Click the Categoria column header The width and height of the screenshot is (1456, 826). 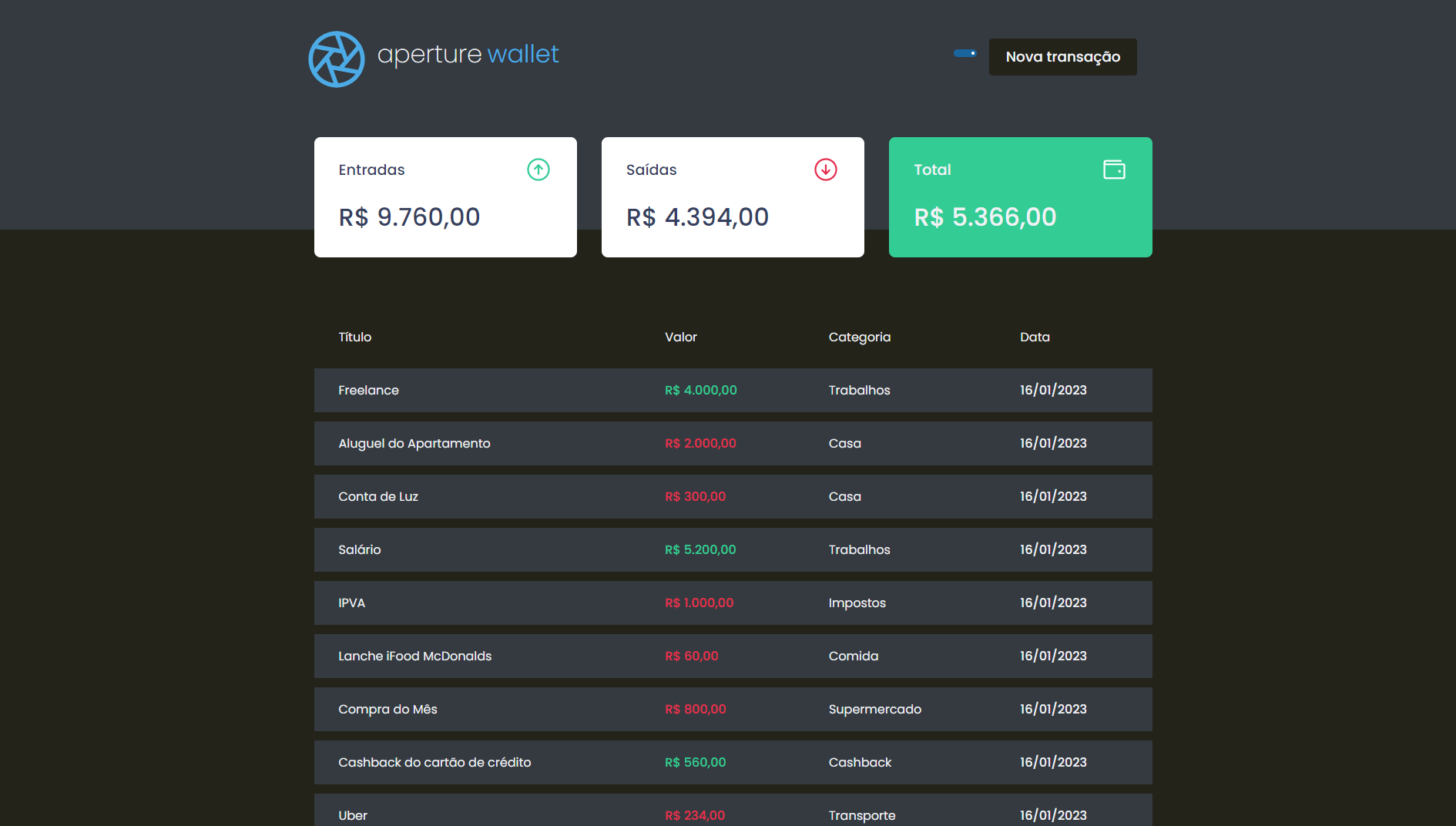(x=860, y=337)
